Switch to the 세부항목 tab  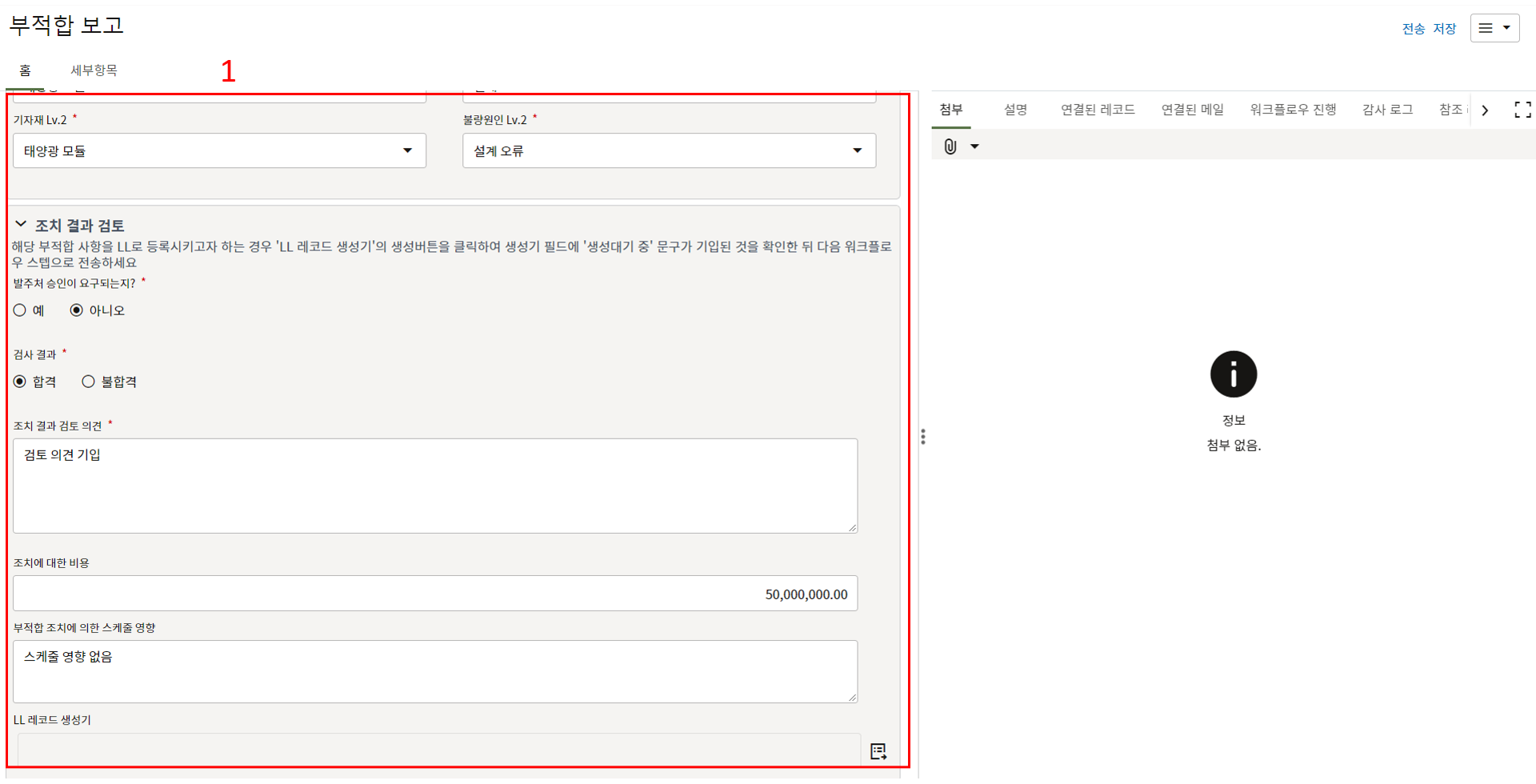click(94, 70)
